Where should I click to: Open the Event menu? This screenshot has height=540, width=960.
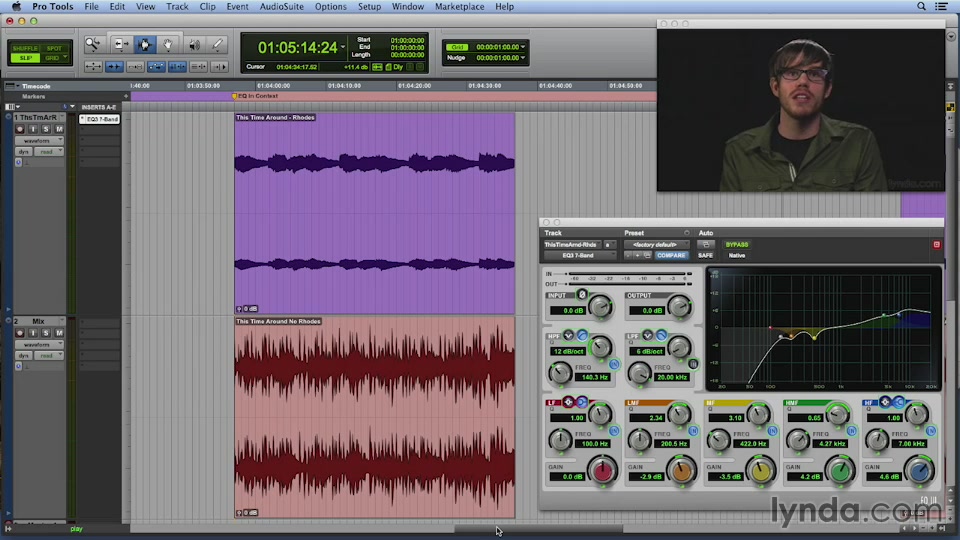[237, 7]
